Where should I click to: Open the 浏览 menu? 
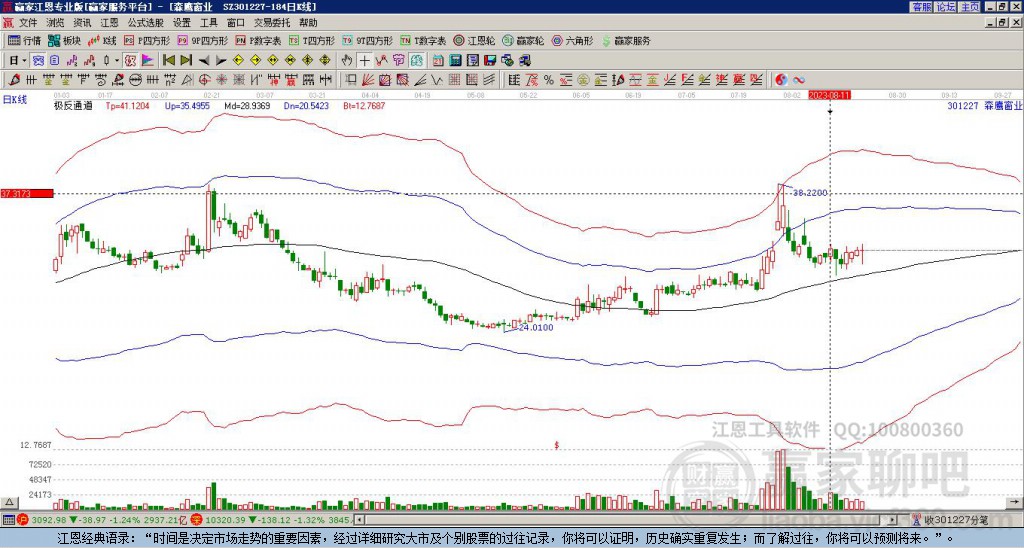click(x=55, y=23)
